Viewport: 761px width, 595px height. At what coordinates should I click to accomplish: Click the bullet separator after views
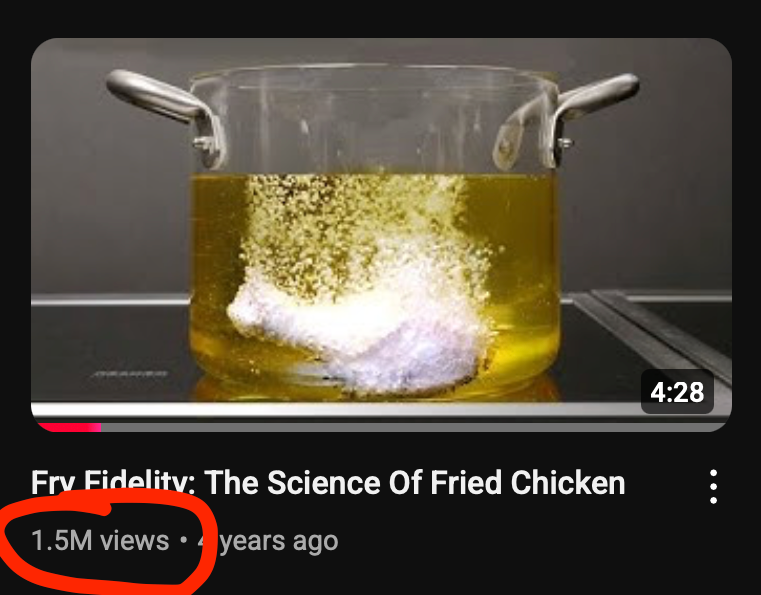(183, 540)
